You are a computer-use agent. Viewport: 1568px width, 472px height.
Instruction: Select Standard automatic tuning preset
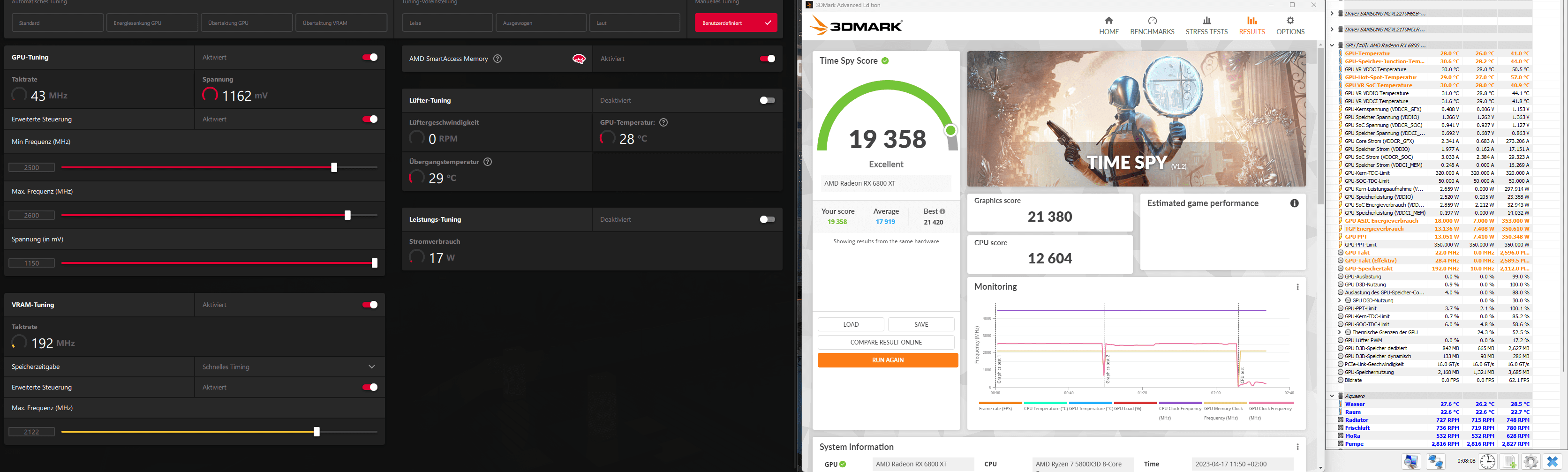[58, 22]
